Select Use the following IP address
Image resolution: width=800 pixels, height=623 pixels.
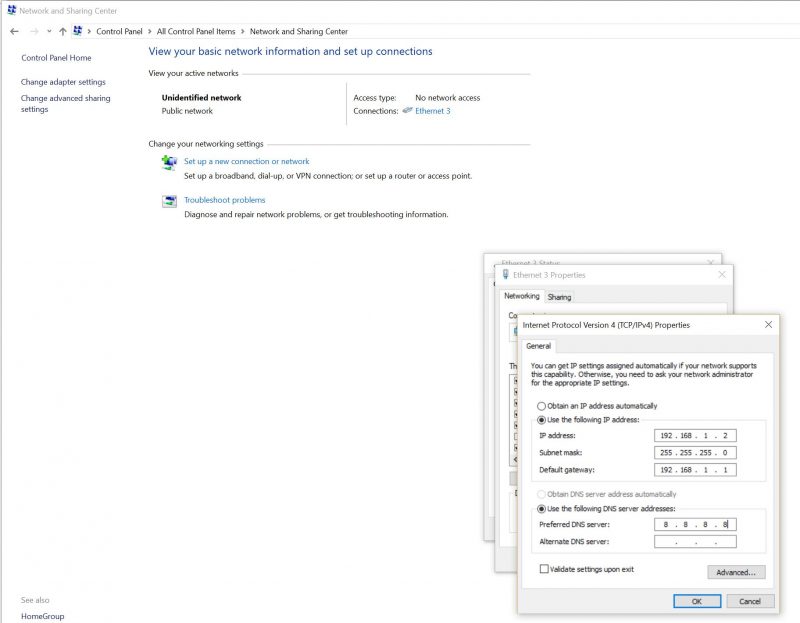coord(542,420)
